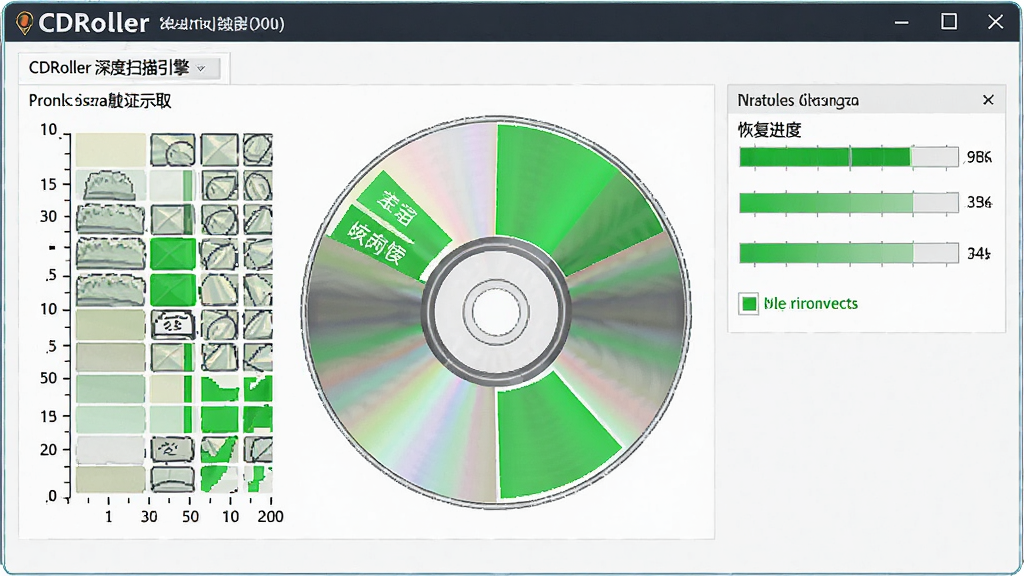Select the bright green sector at disc bottom
Screen dimensions: 1024x576
coord(555,436)
